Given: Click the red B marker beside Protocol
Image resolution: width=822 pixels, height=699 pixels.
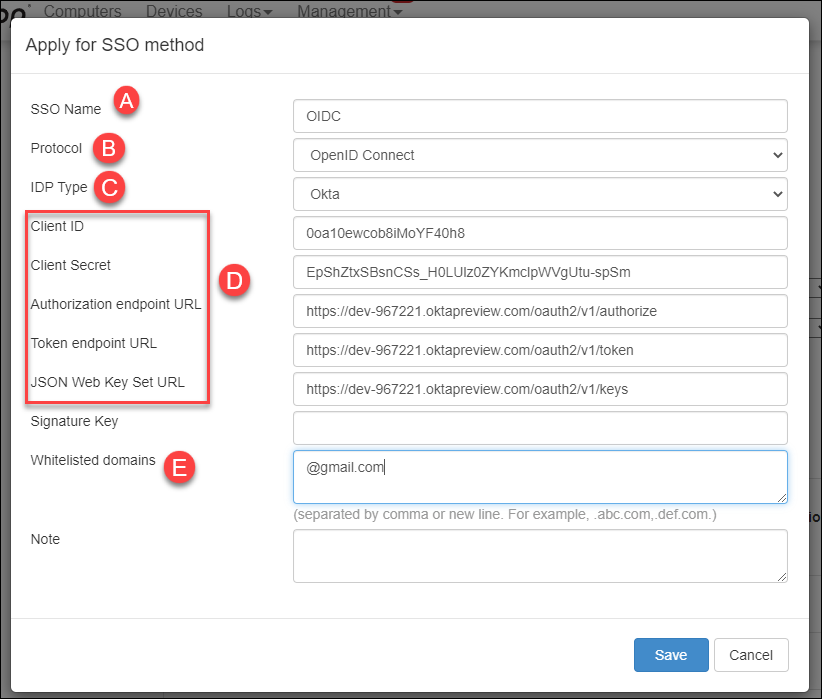Looking at the screenshot, I should pyautogui.click(x=109, y=148).
